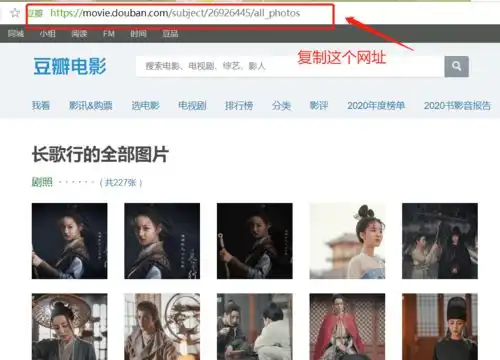Open the 影评 navigation link
The height and width of the screenshot is (360, 500).
[x=319, y=105]
